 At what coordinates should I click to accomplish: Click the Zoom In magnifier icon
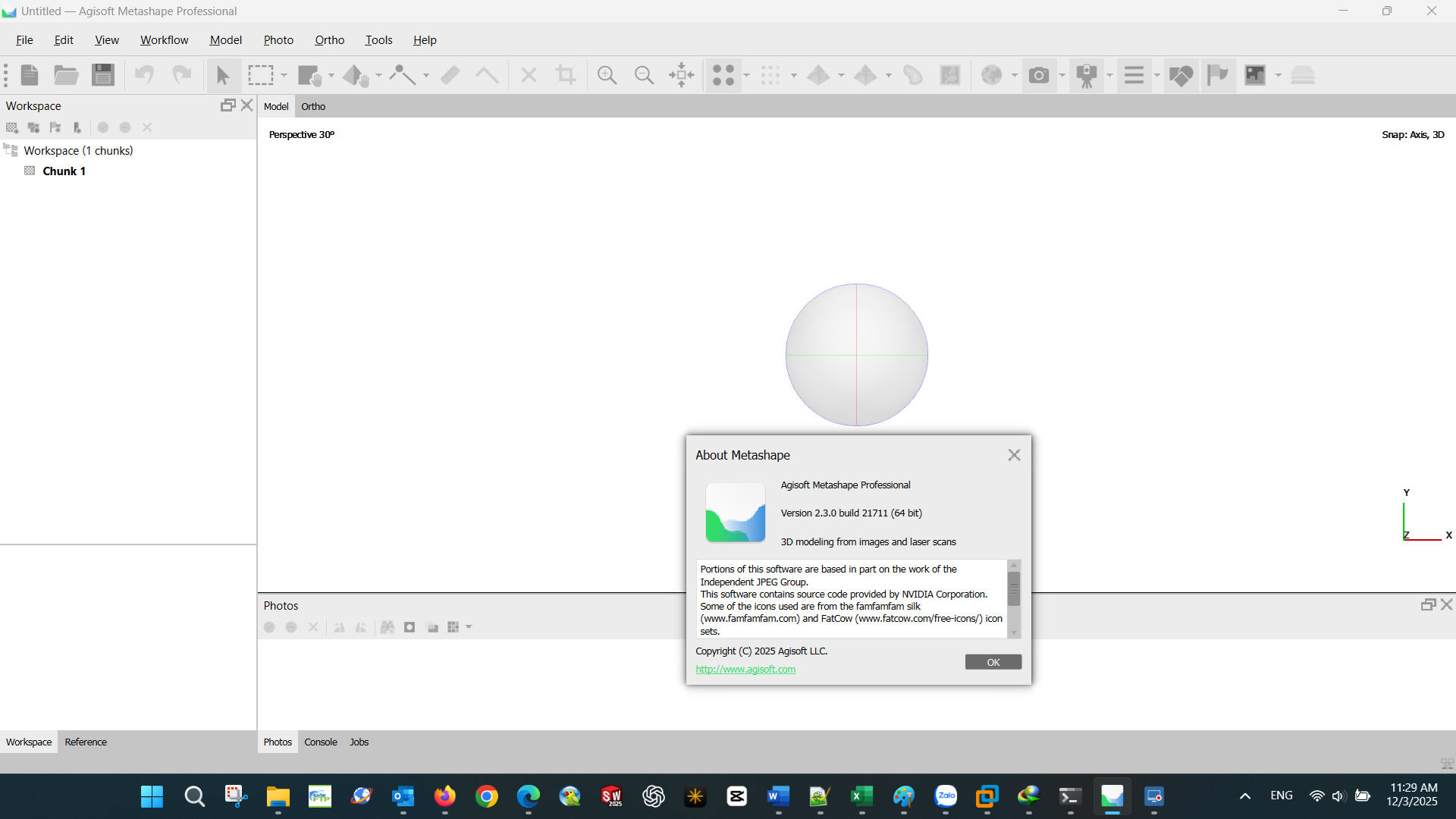(x=607, y=75)
